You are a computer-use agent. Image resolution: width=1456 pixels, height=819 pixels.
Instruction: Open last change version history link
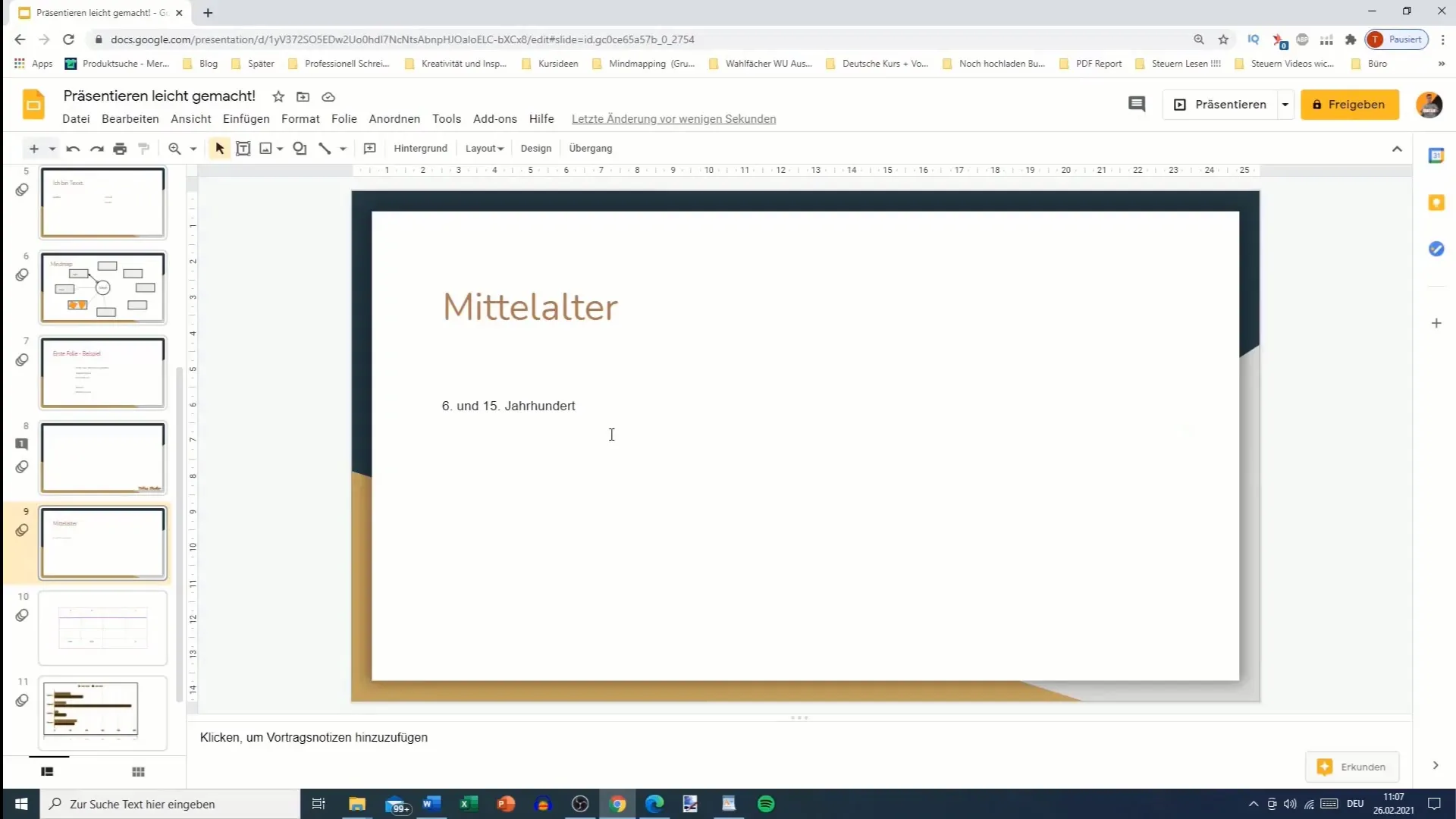click(673, 119)
